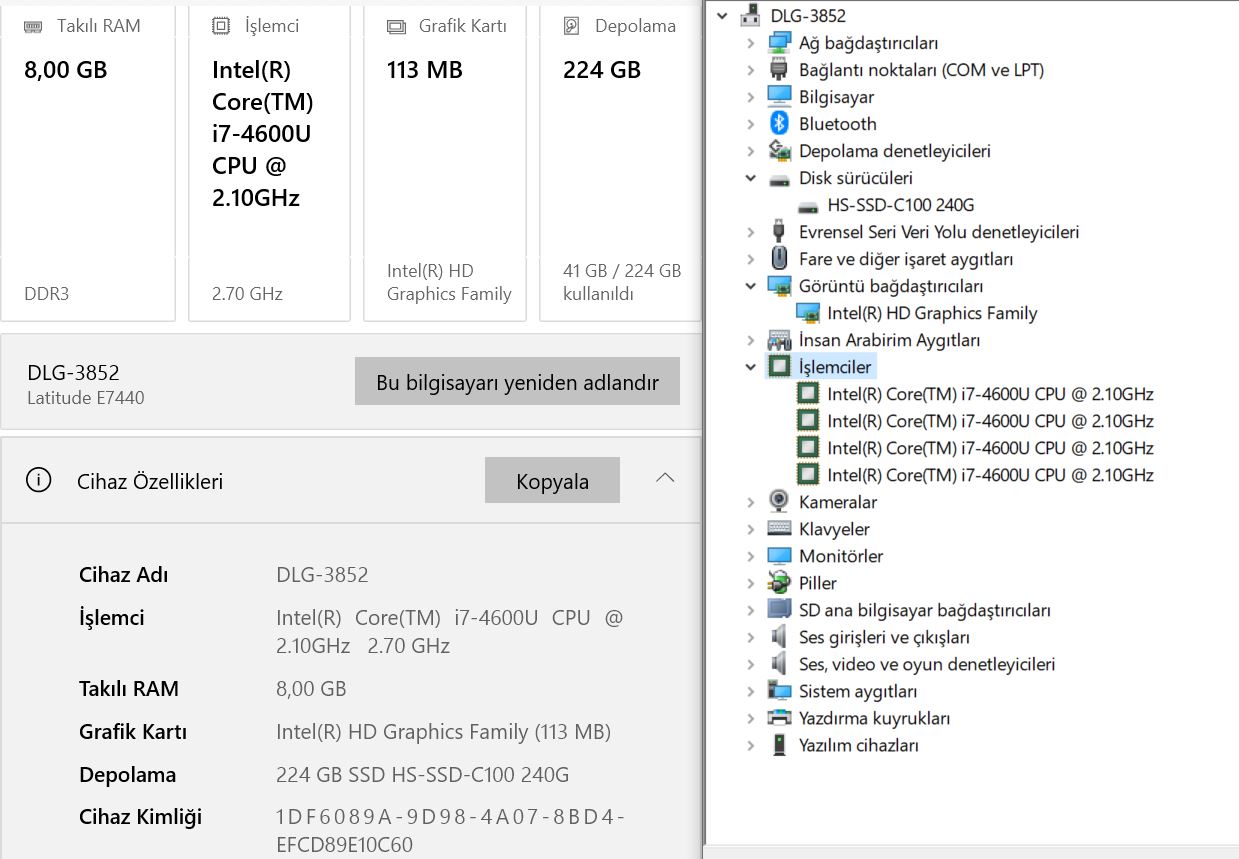
Task: Click the Kopyala button
Action: click(x=552, y=481)
